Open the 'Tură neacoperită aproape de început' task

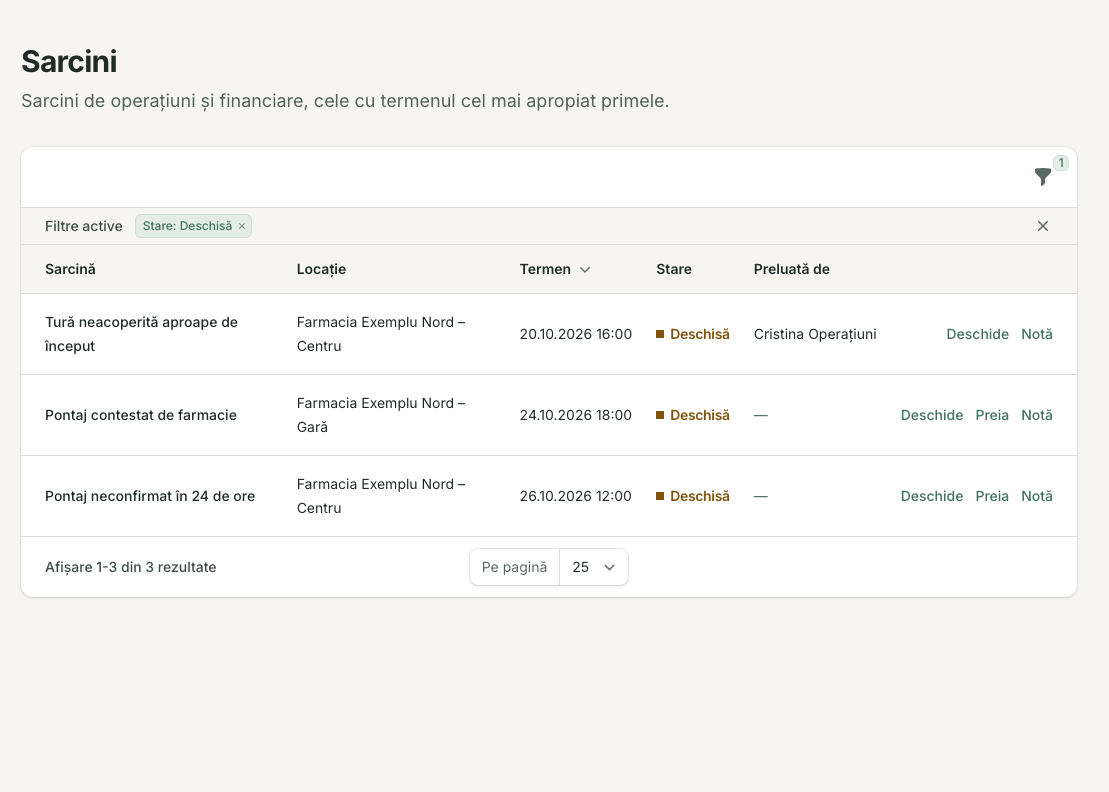coord(977,334)
